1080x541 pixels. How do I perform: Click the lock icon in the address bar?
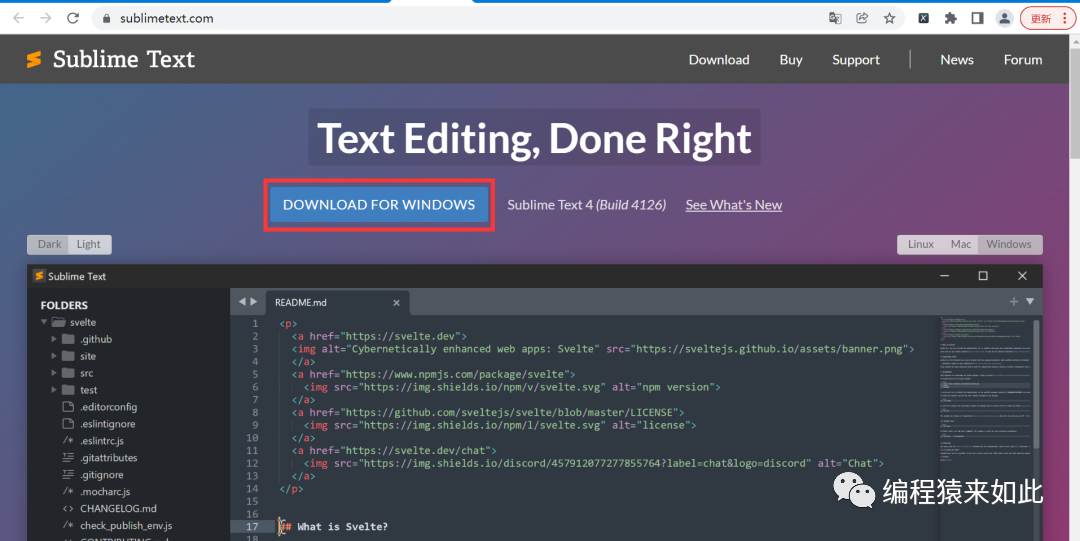click(106, 19)
